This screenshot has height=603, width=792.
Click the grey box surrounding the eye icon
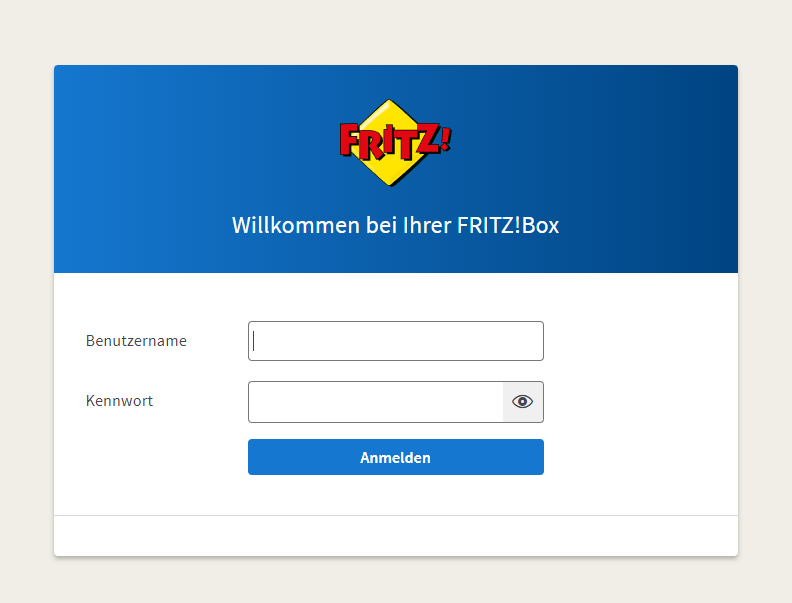tap(523, 402)
